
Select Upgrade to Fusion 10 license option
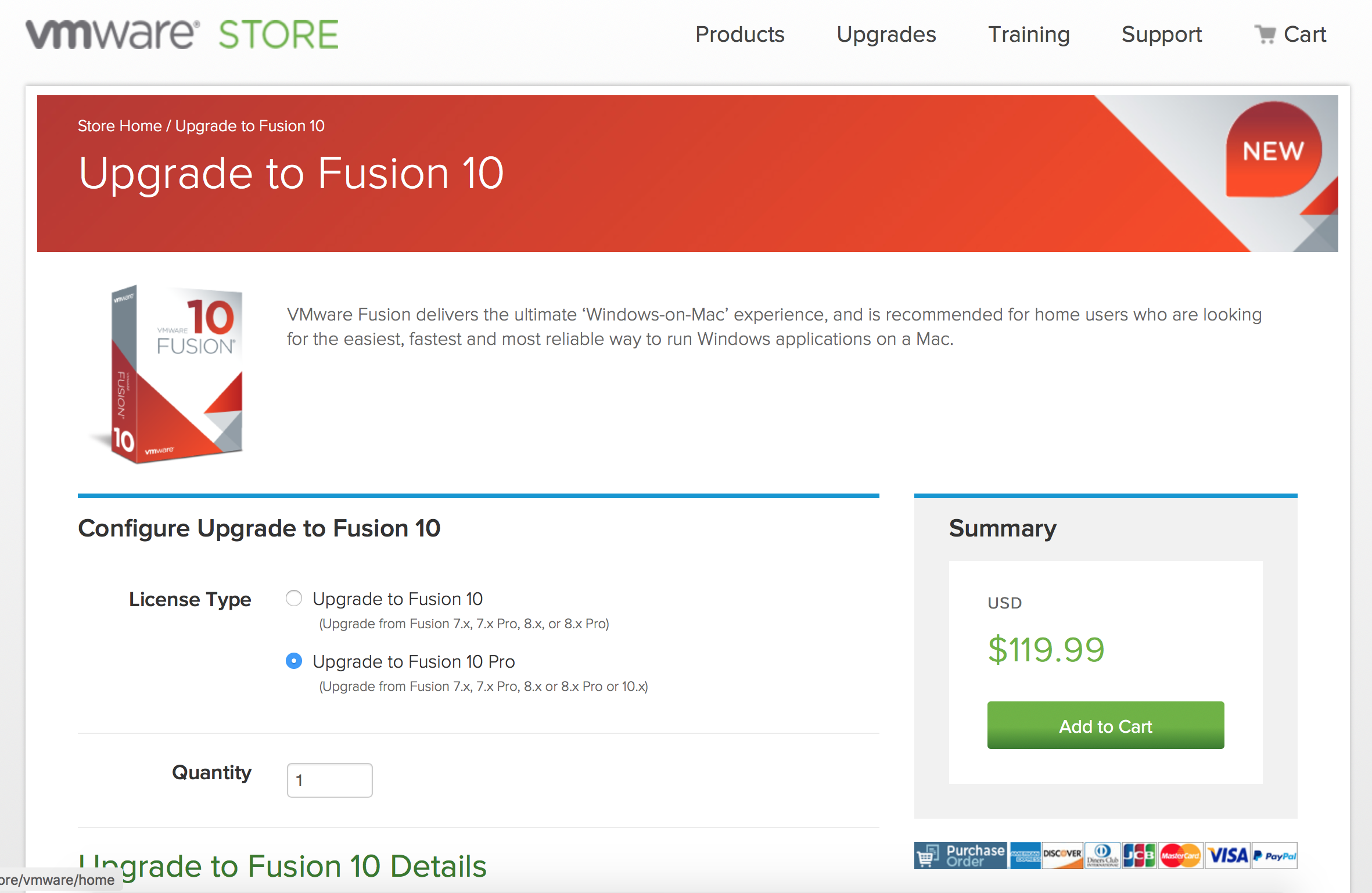point(294,598)
